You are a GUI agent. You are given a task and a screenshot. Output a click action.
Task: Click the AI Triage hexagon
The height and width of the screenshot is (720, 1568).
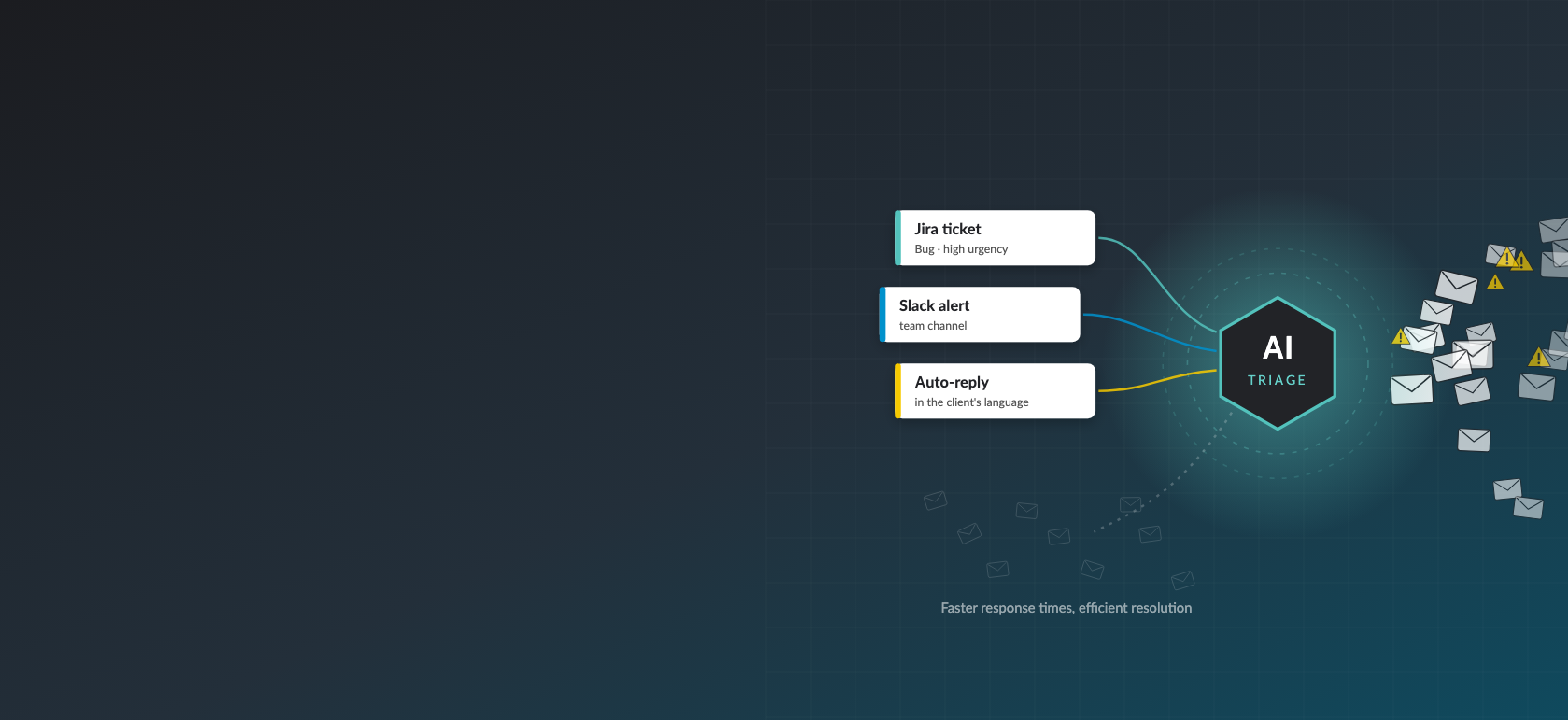point(1278,363)
